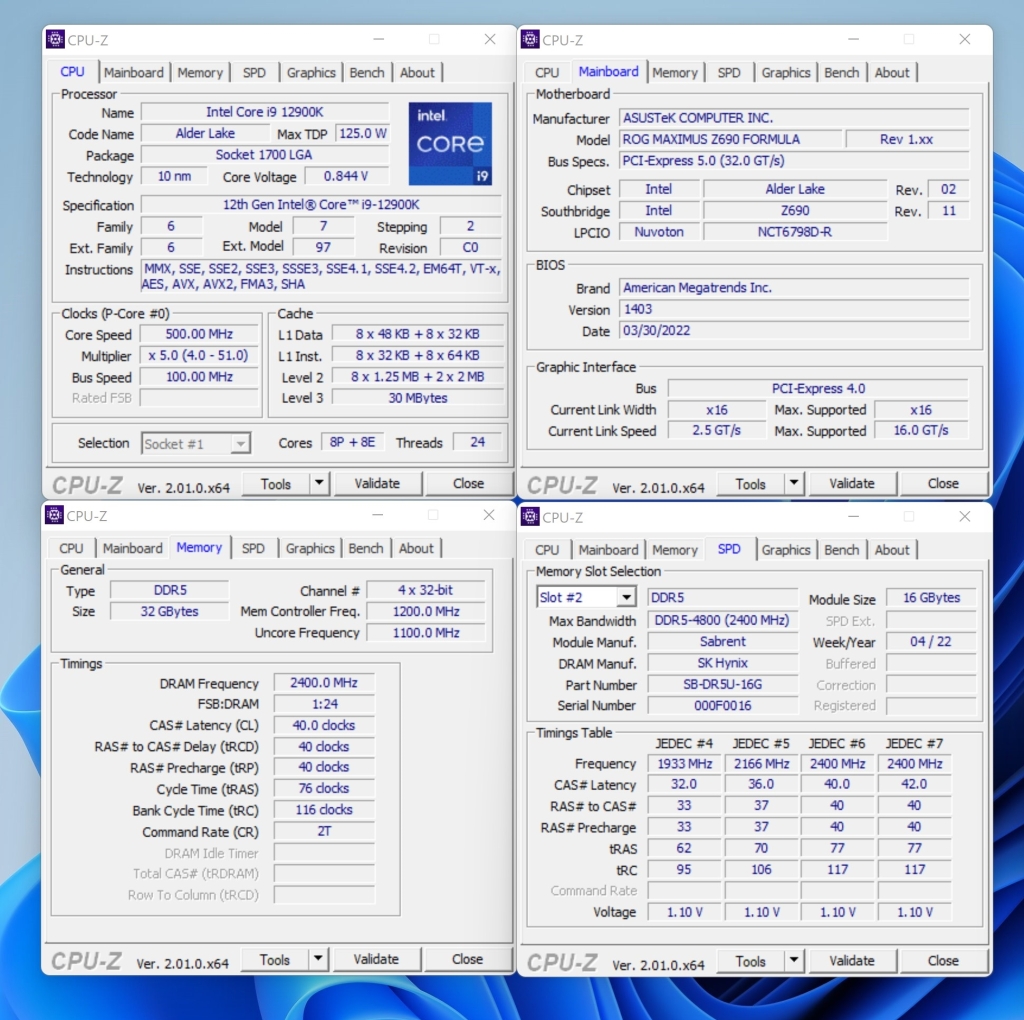Open the Socket #1 selection dropdown

(x=240, y=444)
